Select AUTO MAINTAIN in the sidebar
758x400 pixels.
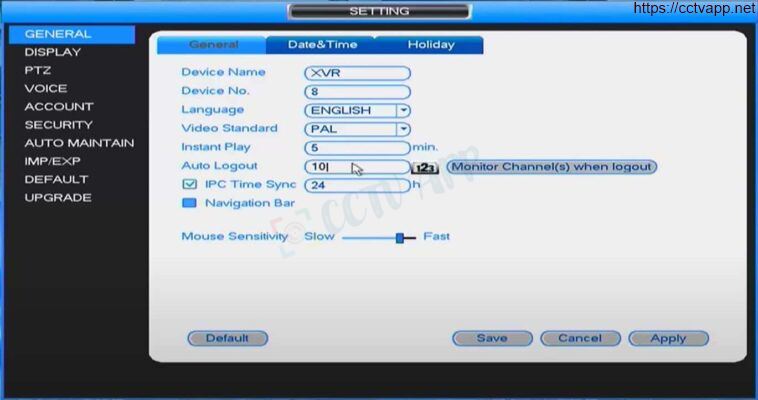[79, 143]
